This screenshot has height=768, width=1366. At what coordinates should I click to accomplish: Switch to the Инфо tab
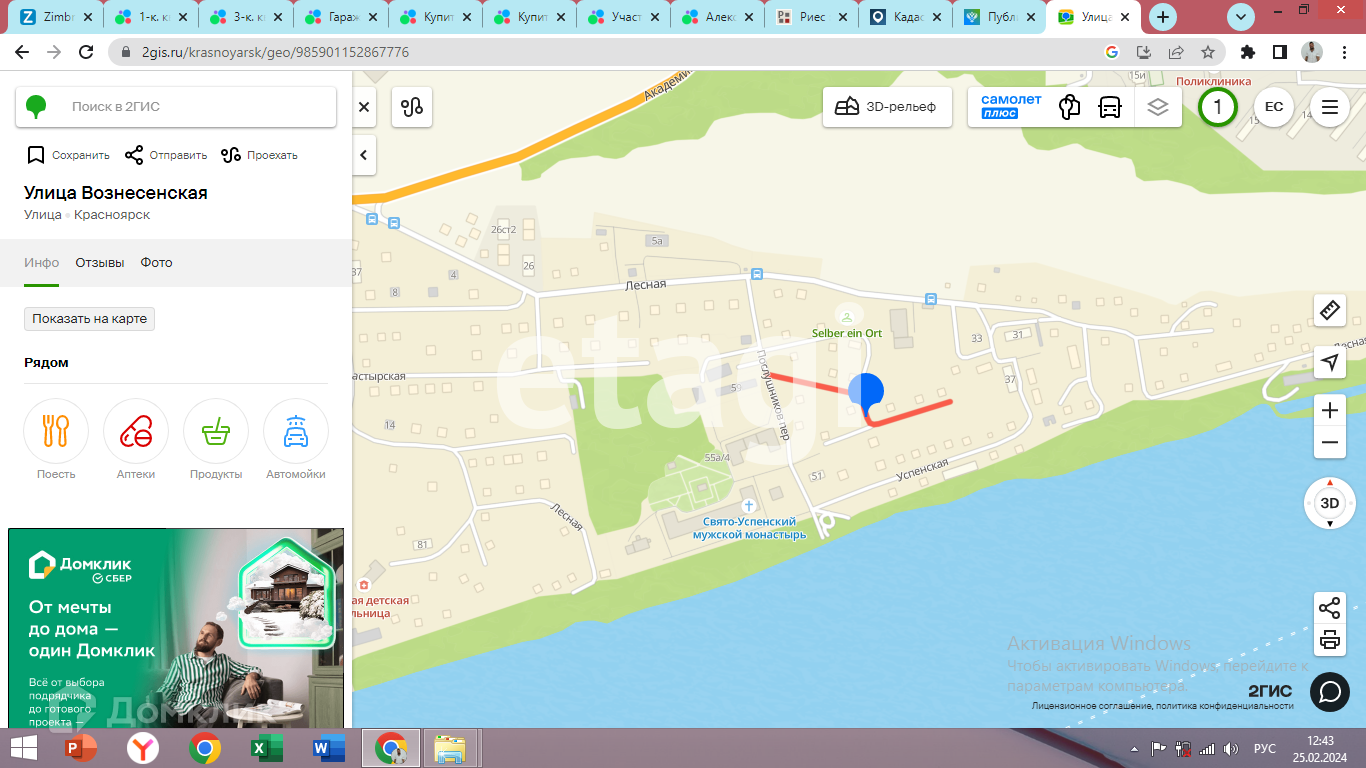click(x=42, y=263)
